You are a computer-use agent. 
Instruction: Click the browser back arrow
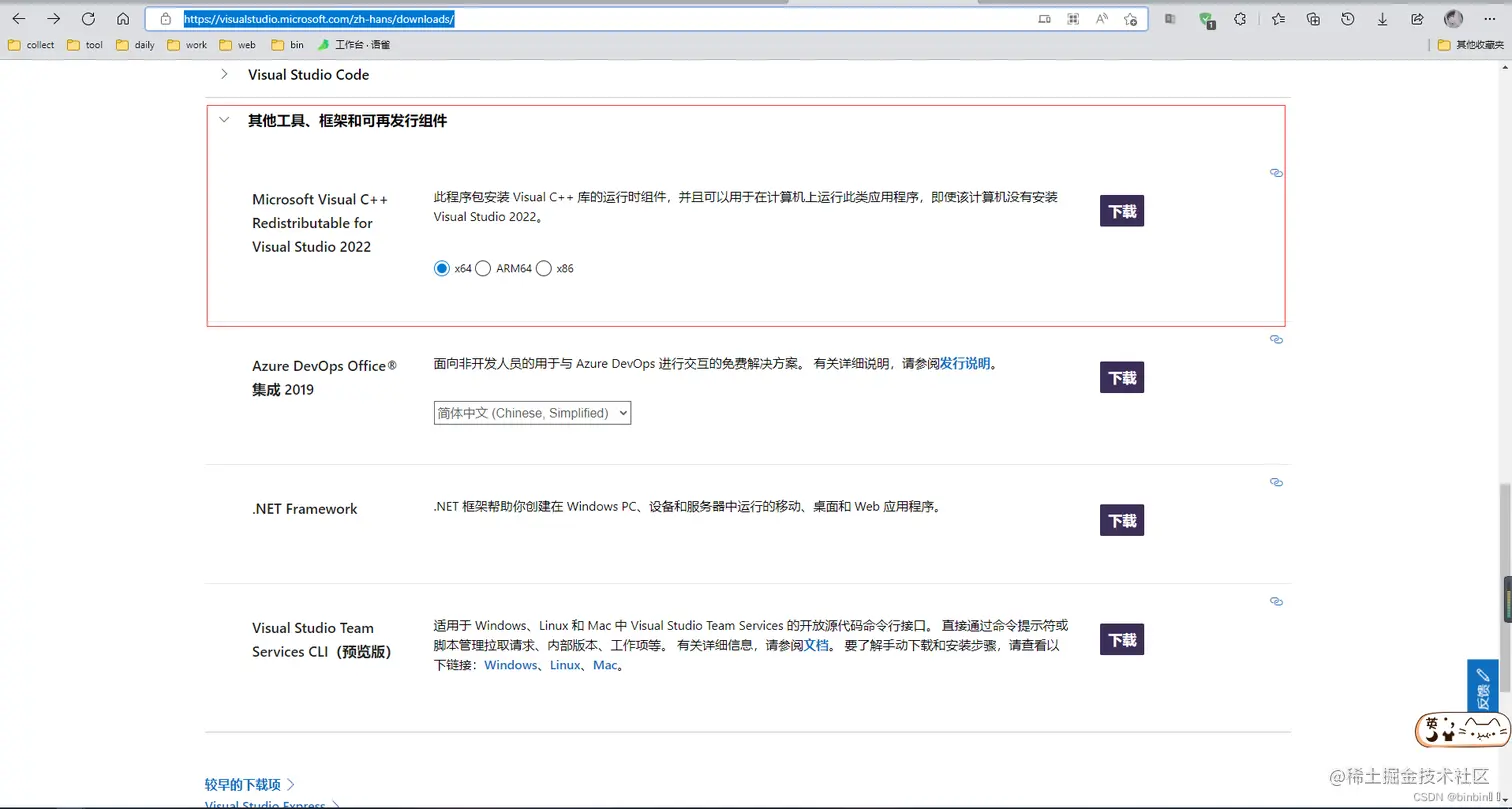pos(19,19)
